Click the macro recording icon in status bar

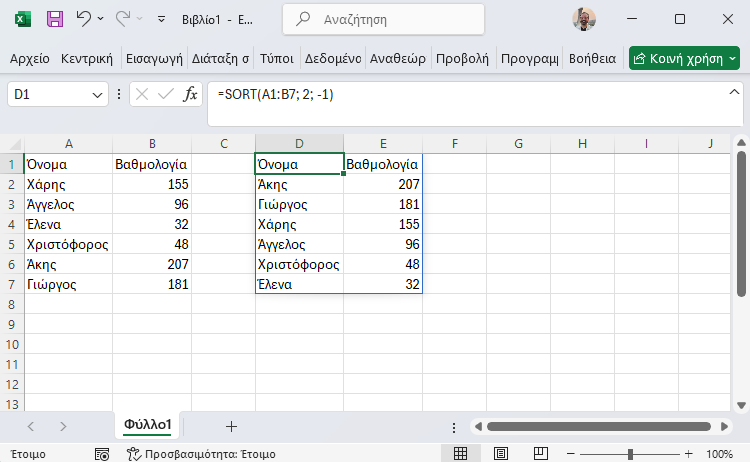pyautogui.click(x=102, y=454)
